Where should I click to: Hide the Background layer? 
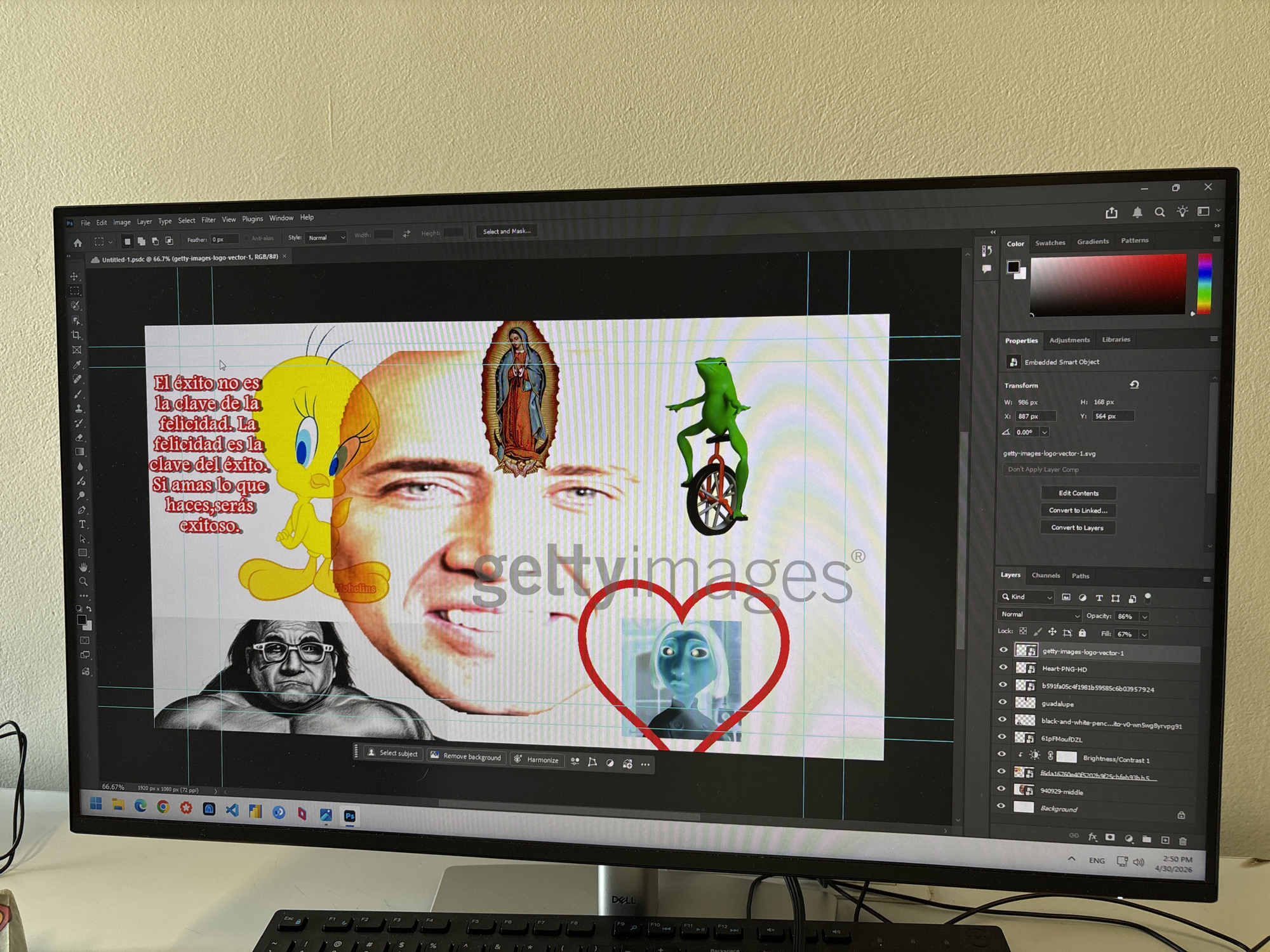click(1001, 806)
